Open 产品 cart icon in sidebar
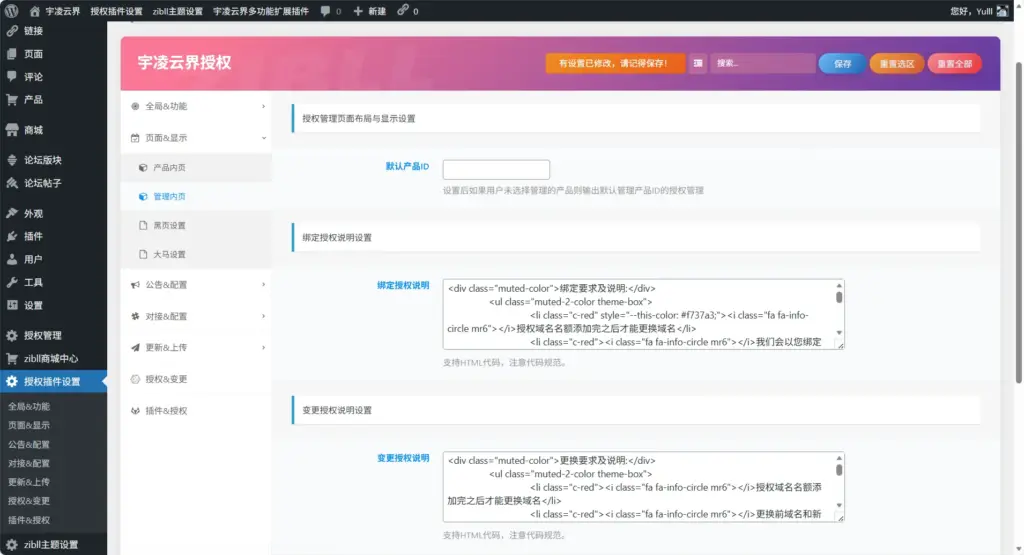 [x=12, y=99]
